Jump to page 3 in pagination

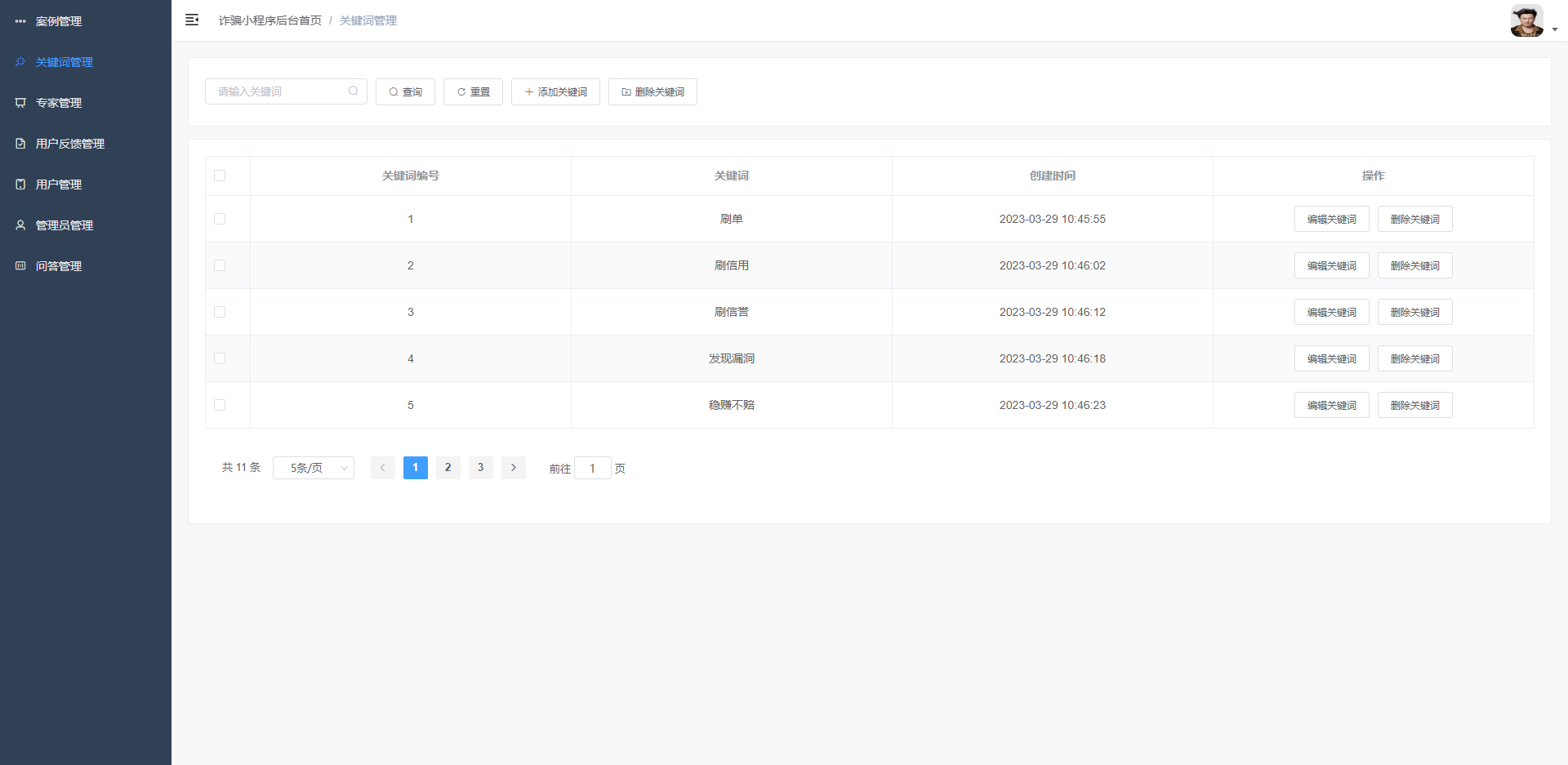[x=480, y=468]
